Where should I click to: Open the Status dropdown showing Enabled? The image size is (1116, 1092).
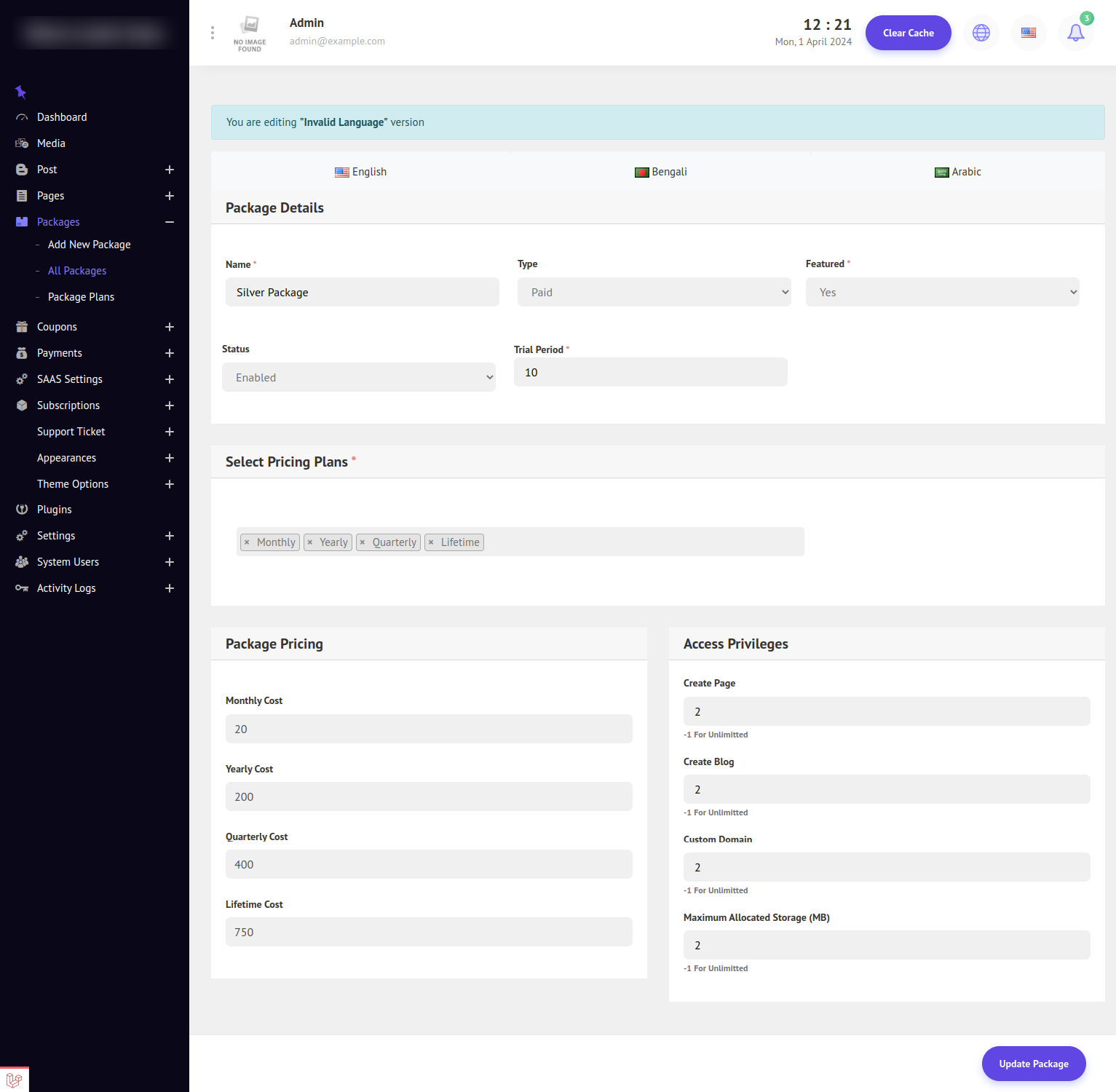[358, 377]
